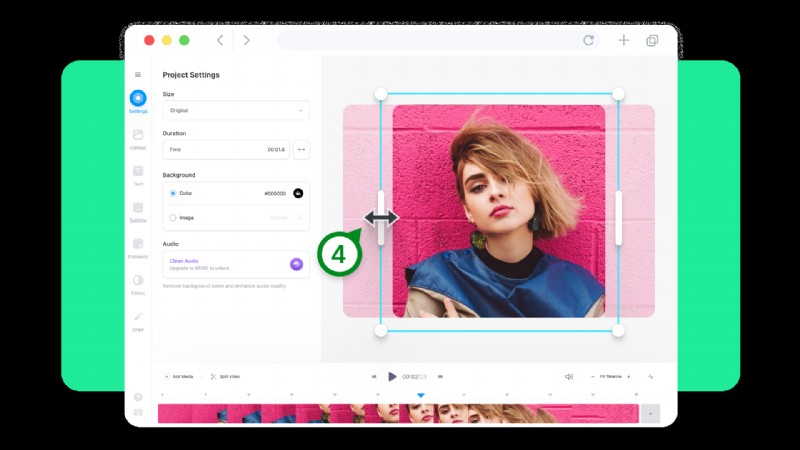Open the black background color swatch
The width and height of the screenshot is (800, 450).
298,193
